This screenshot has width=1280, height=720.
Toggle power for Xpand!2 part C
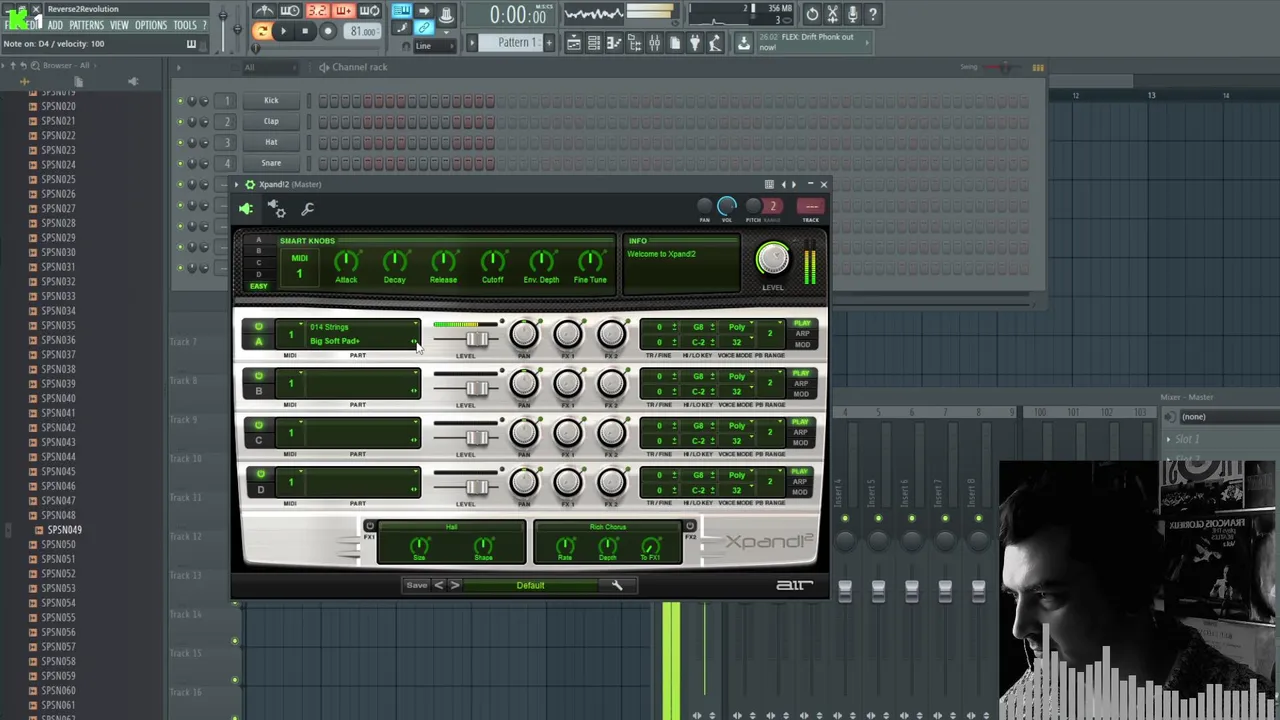point(259,425)
